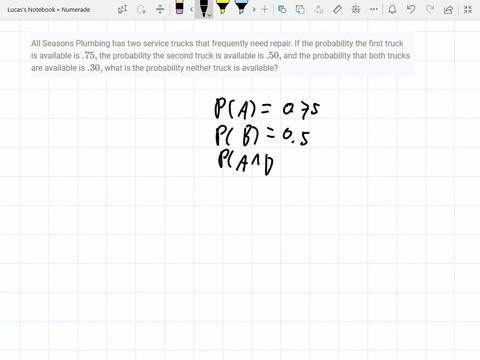Select the blue highlighter
This screenshot has width=480, height=360.
[x=241, y=7]
